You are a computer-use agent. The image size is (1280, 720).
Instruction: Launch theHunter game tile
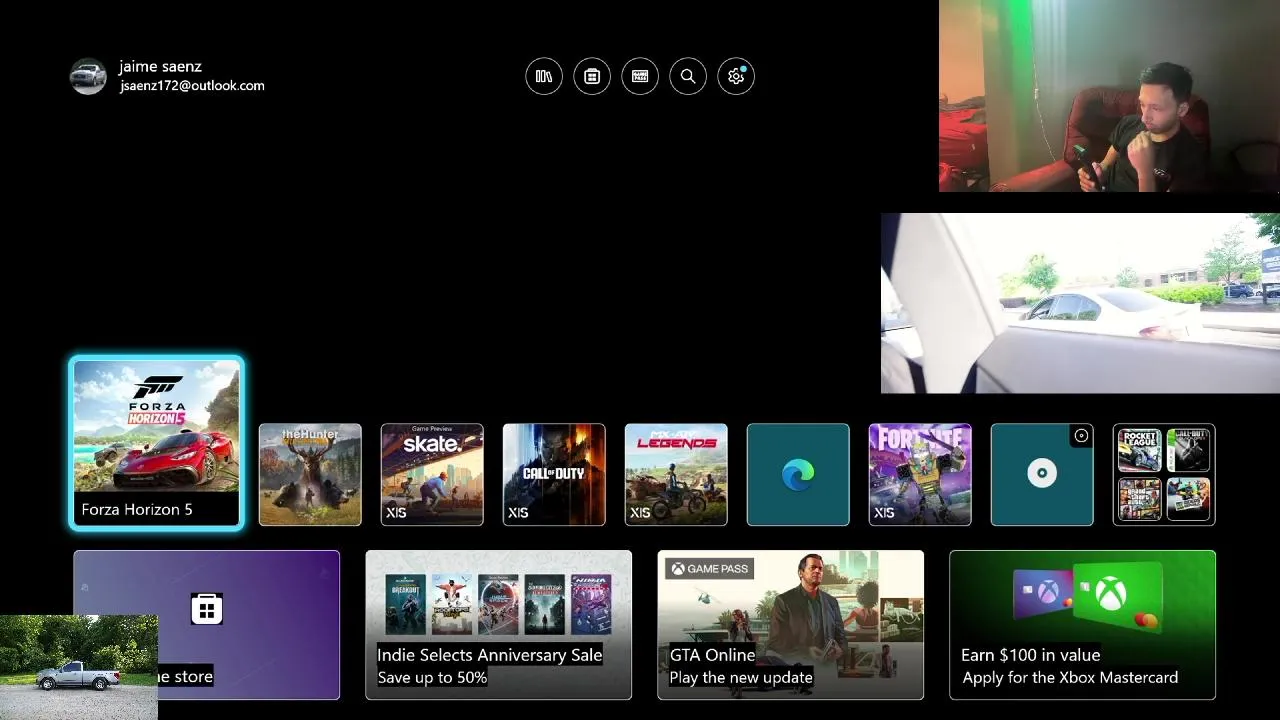310,474
